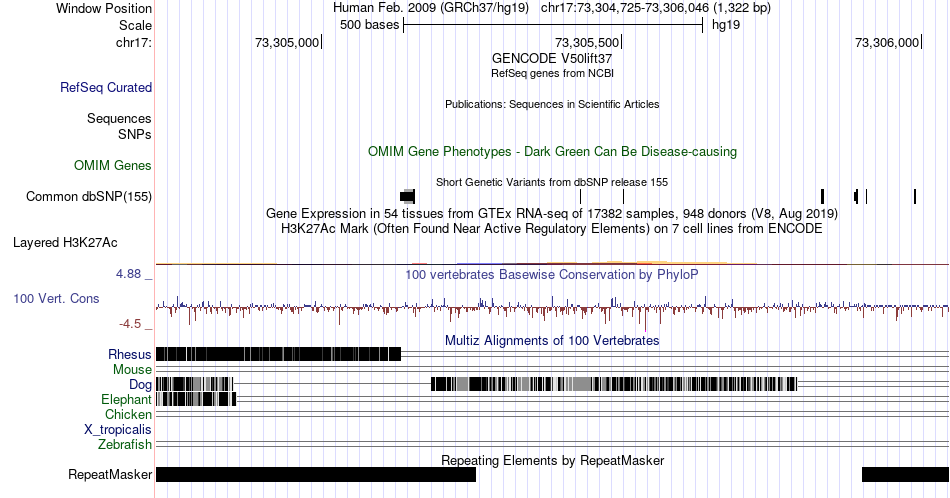
Task: Click the OMIM Genes track label
Action: [x=113, y=165]
